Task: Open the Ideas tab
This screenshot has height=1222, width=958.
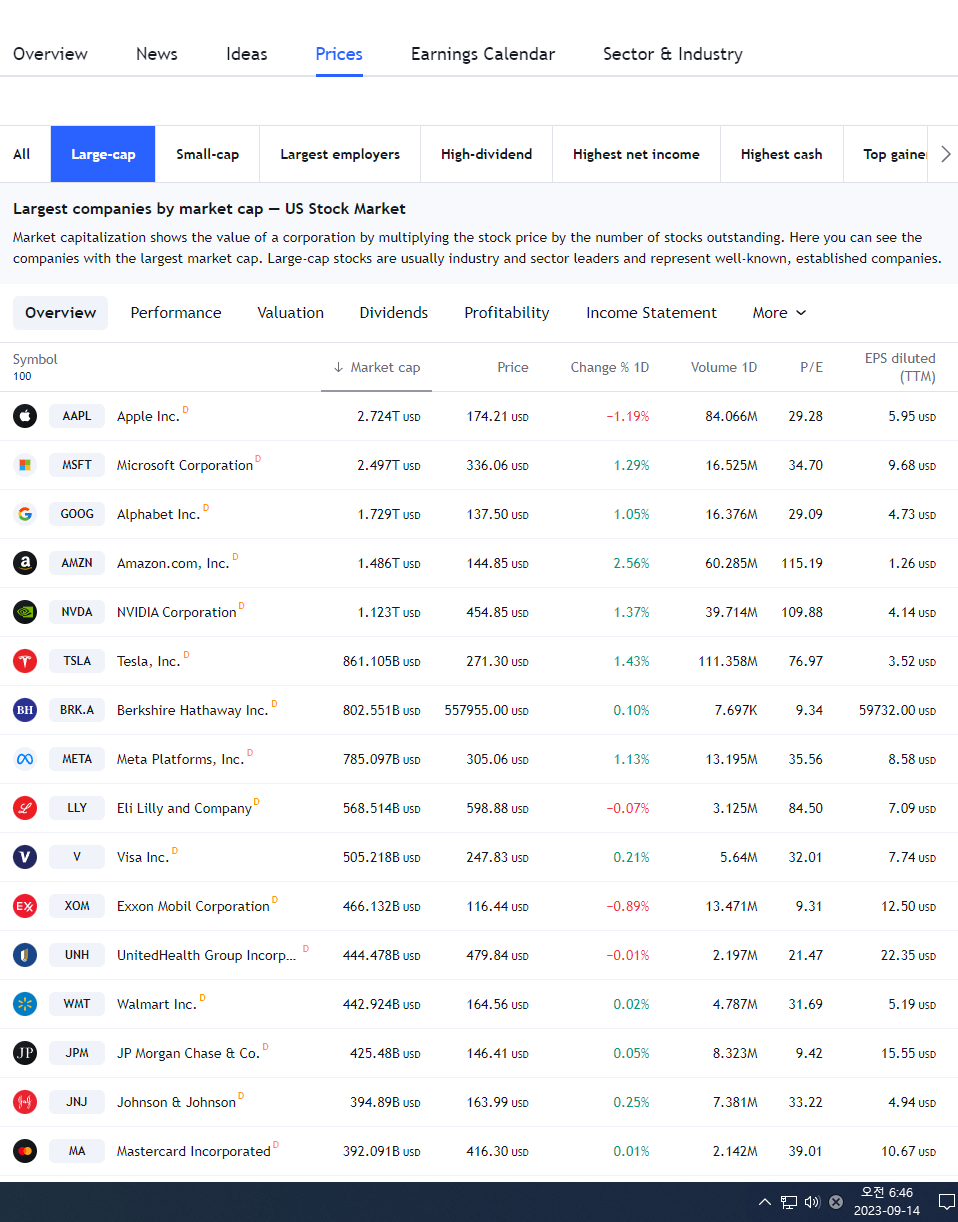Action: click(247, 54)
